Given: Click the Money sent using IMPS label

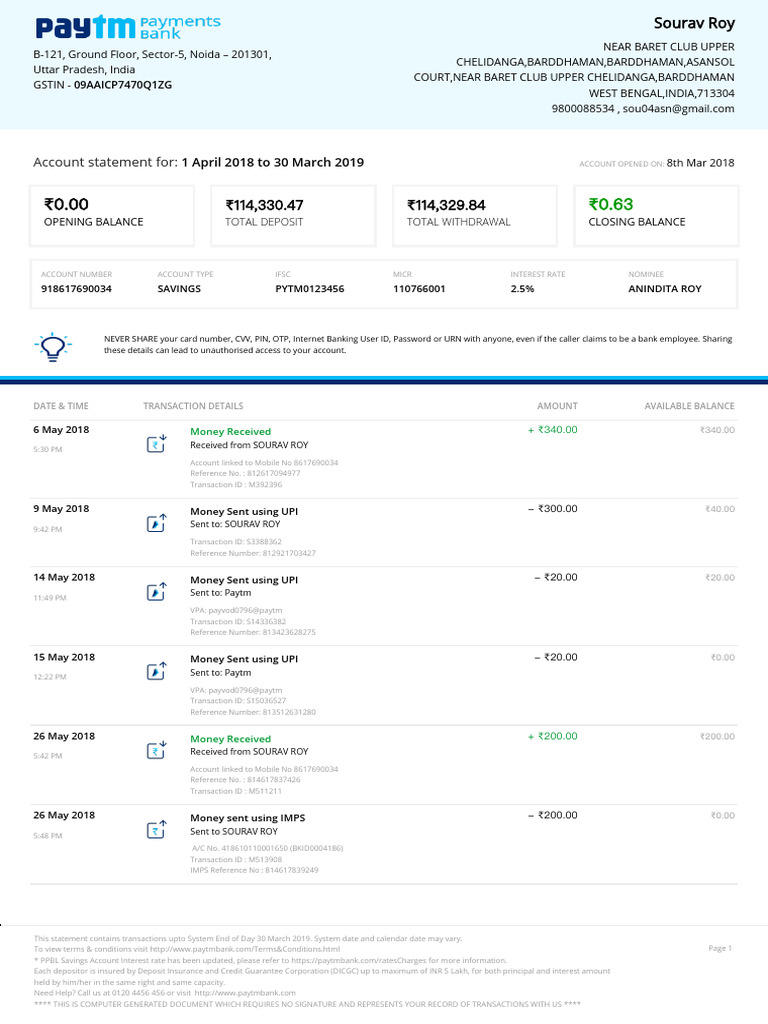Looking at the screenshot, I should point(248,818).
